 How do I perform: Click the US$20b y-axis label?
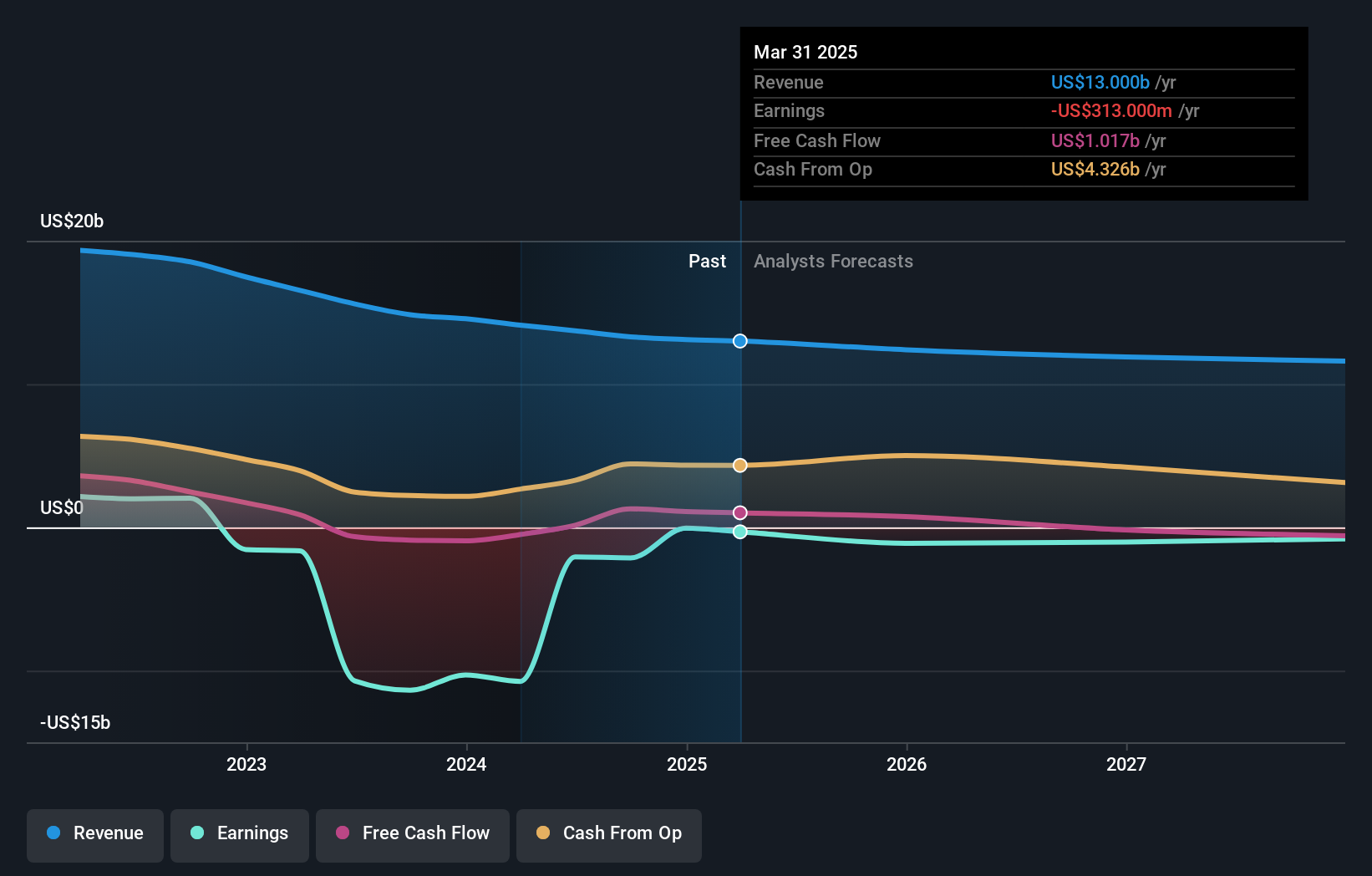point(72,221)
